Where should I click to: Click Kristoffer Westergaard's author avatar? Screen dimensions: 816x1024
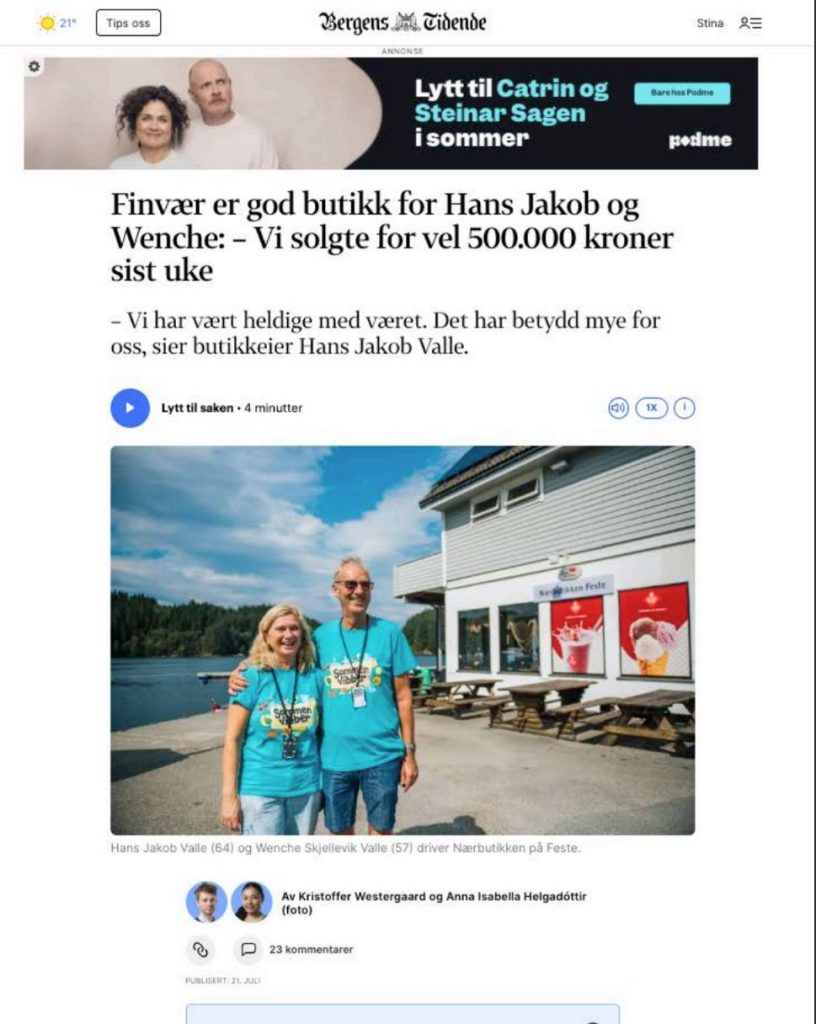206,902
